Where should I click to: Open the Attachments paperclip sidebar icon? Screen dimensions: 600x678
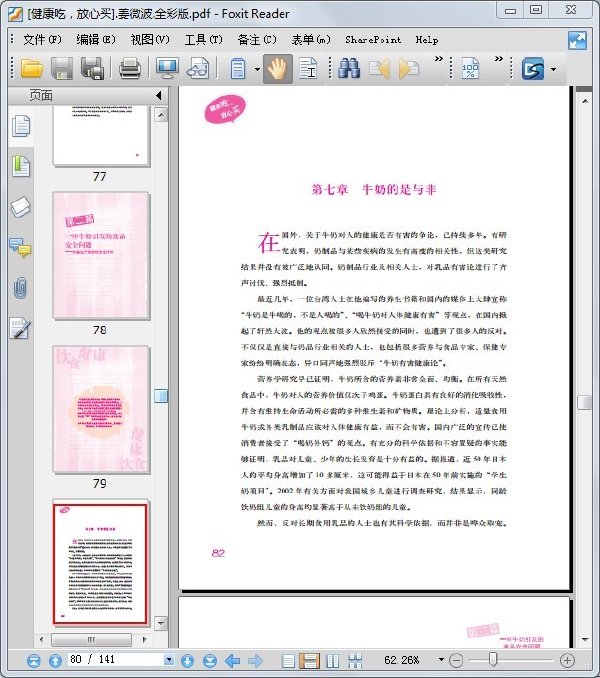tap(20, 288)
